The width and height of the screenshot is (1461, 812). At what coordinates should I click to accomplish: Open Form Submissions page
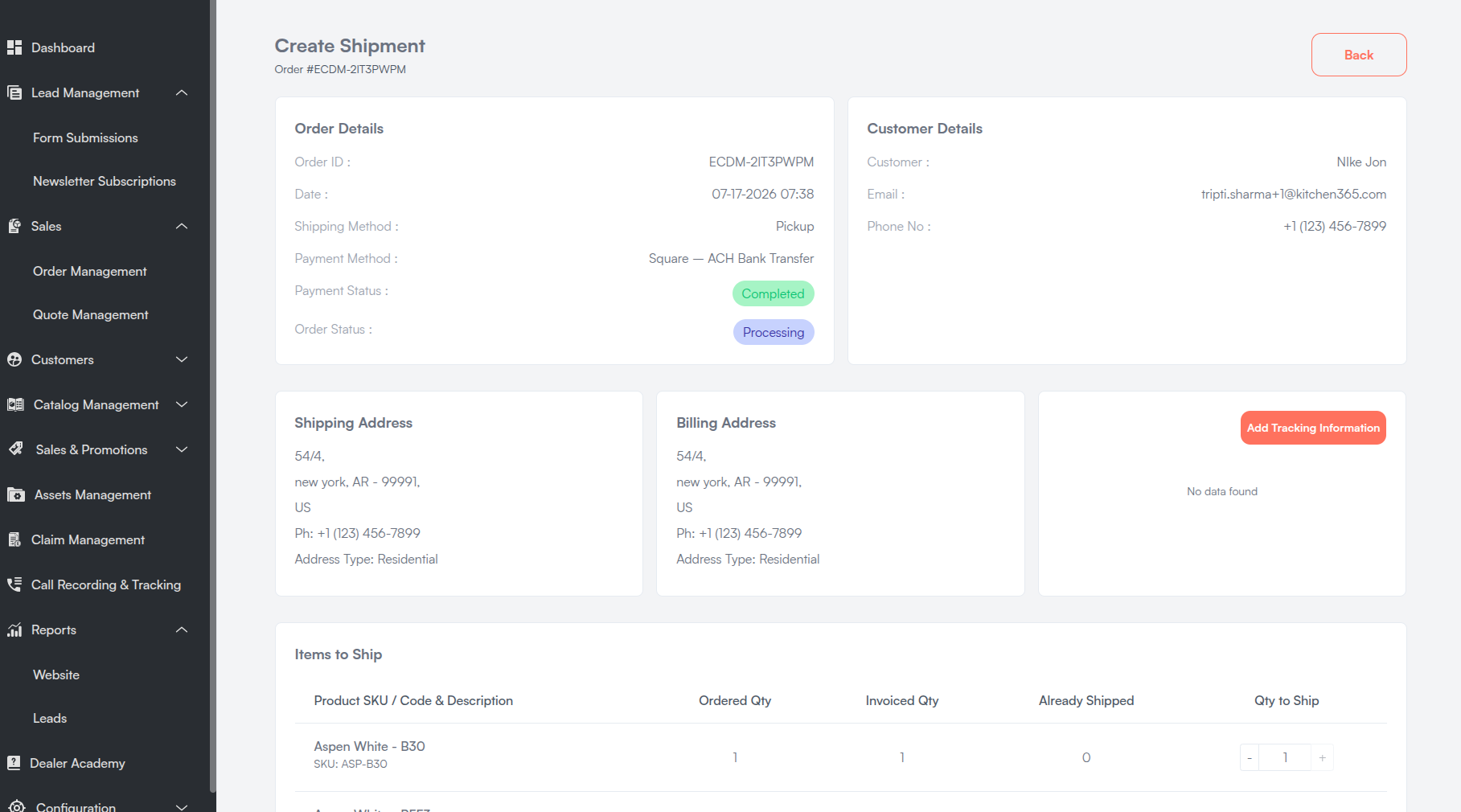coord(85,137)
